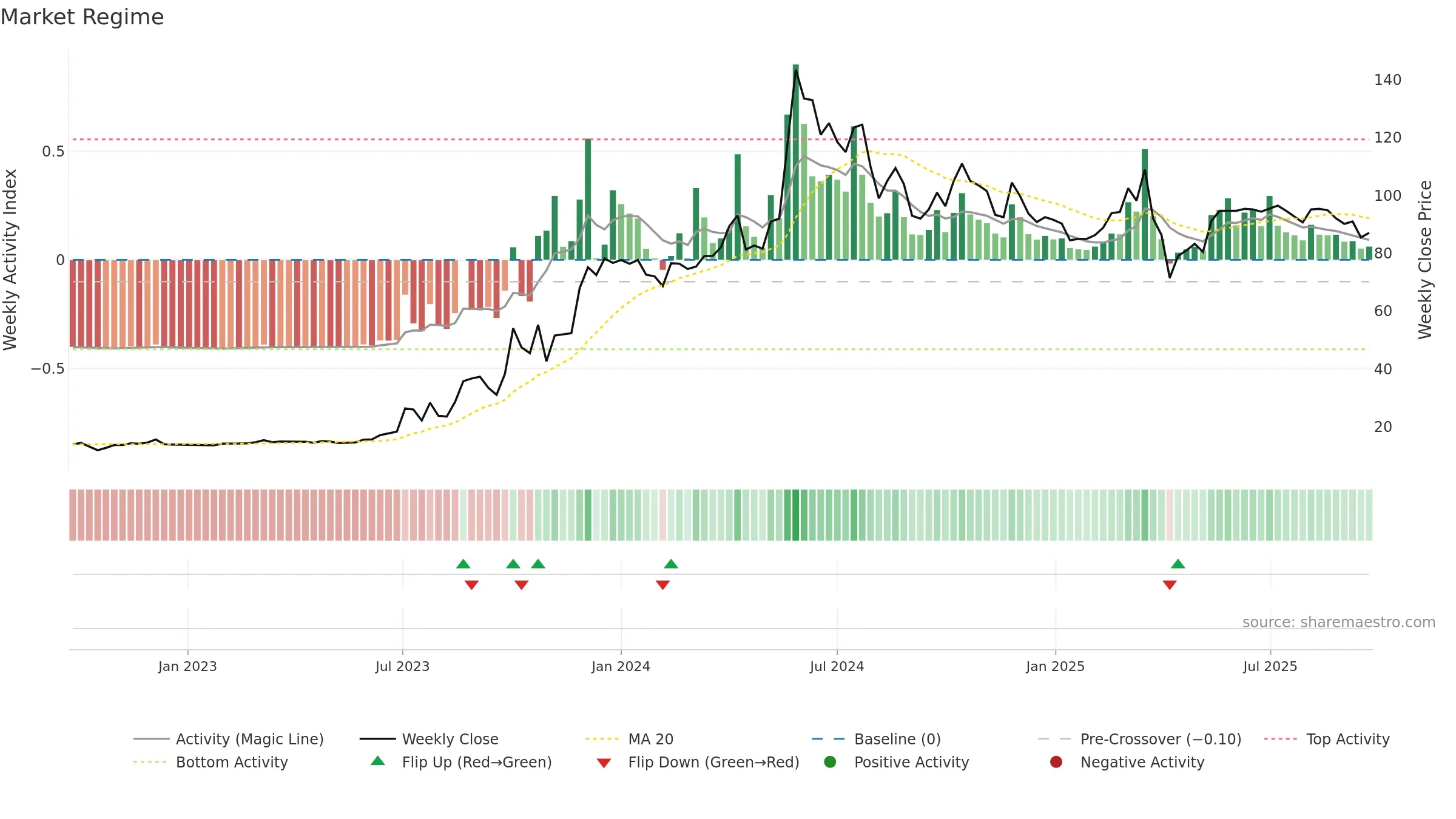Click the Market Regime chart title

coord(82,17)
